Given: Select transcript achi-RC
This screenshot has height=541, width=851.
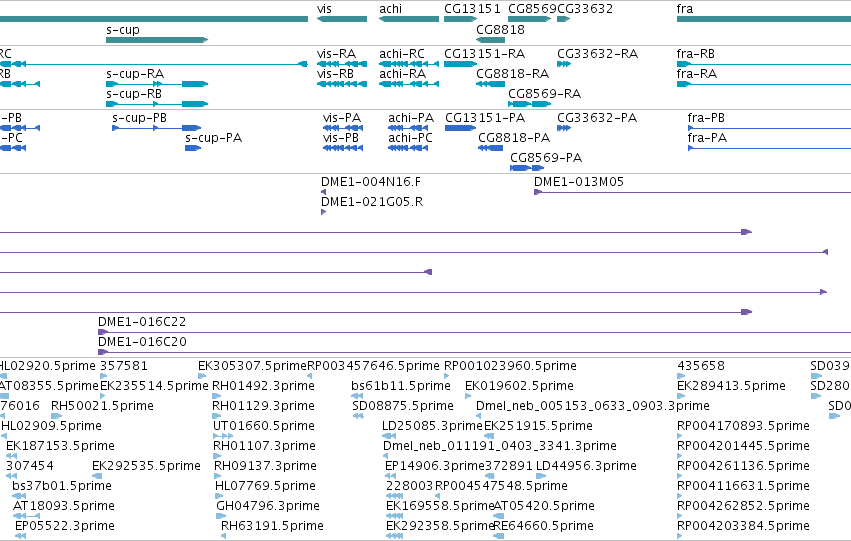Looking at the screenshot, I should [x=409, y=64].
